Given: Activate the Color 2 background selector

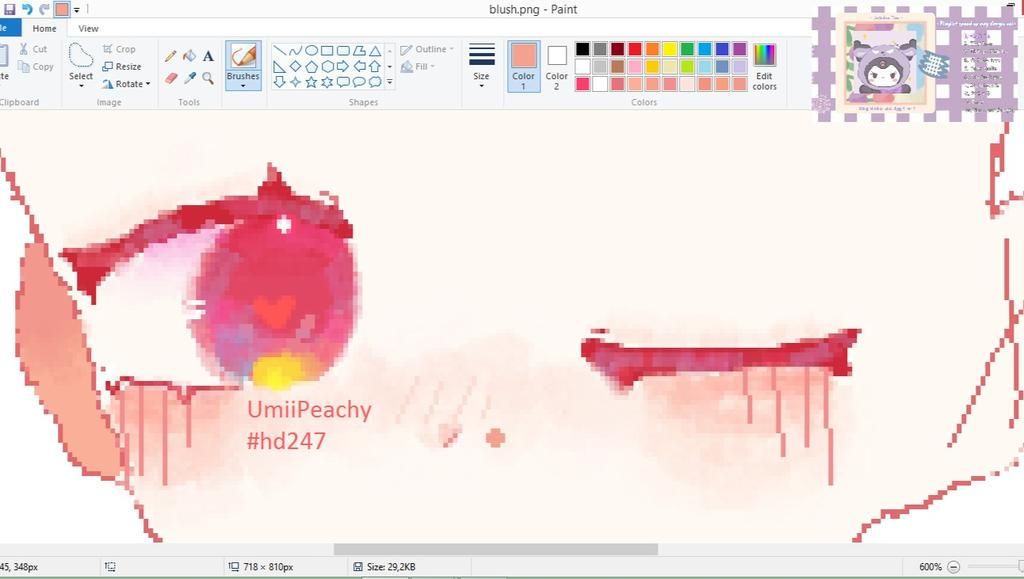Looking at the screenshot, I should (556, 66).
